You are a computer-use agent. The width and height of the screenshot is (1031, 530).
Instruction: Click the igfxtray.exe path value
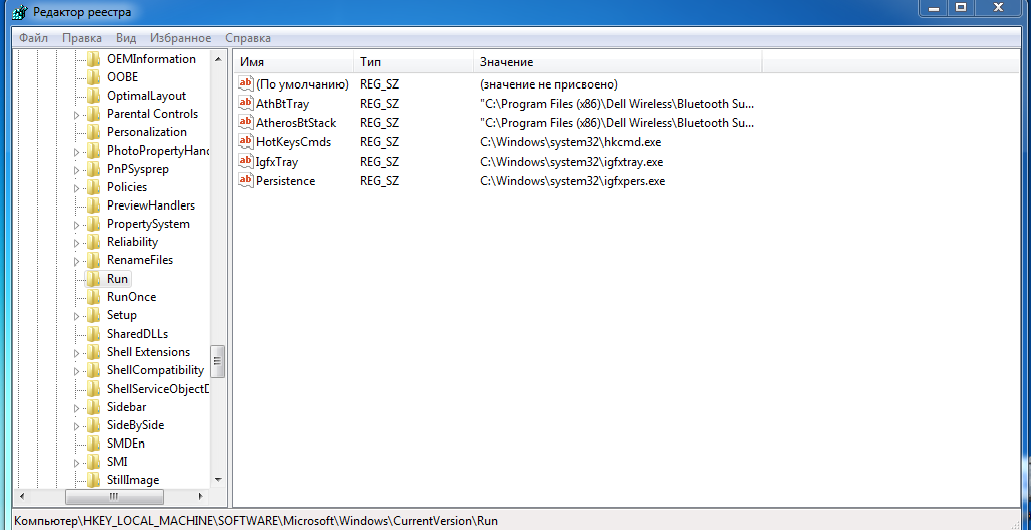(571, 162)
